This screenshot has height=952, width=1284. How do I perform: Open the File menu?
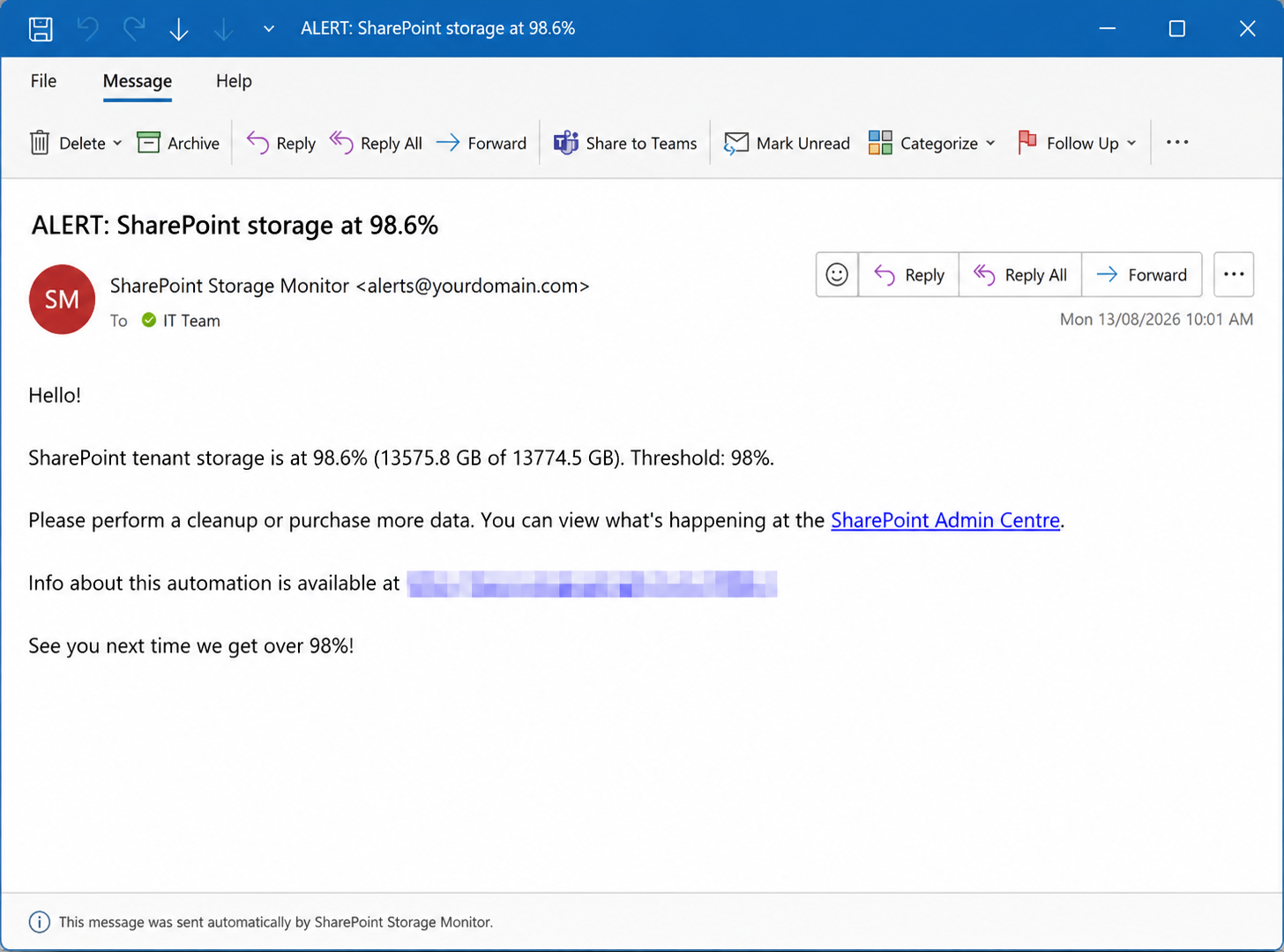[x=43, y=81]
